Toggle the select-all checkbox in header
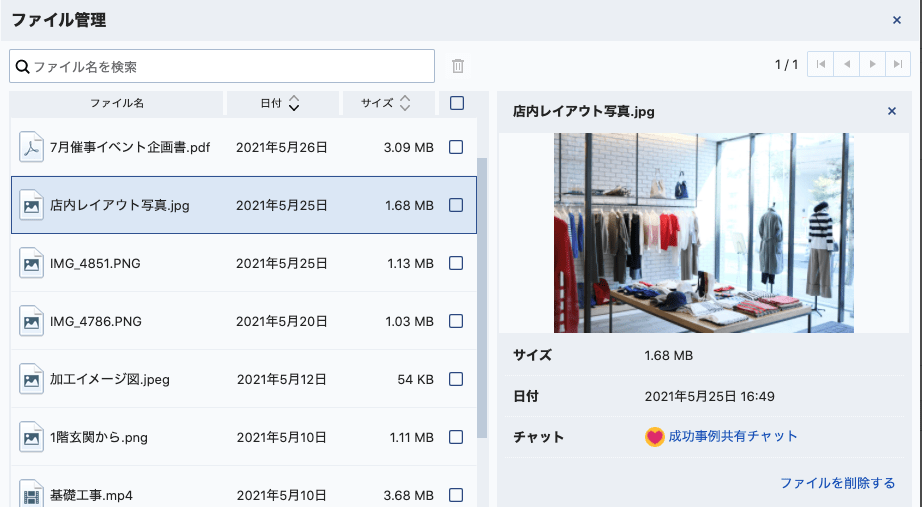Image resolution: width=922 pixels, height=507 pixels. point(457,103)
